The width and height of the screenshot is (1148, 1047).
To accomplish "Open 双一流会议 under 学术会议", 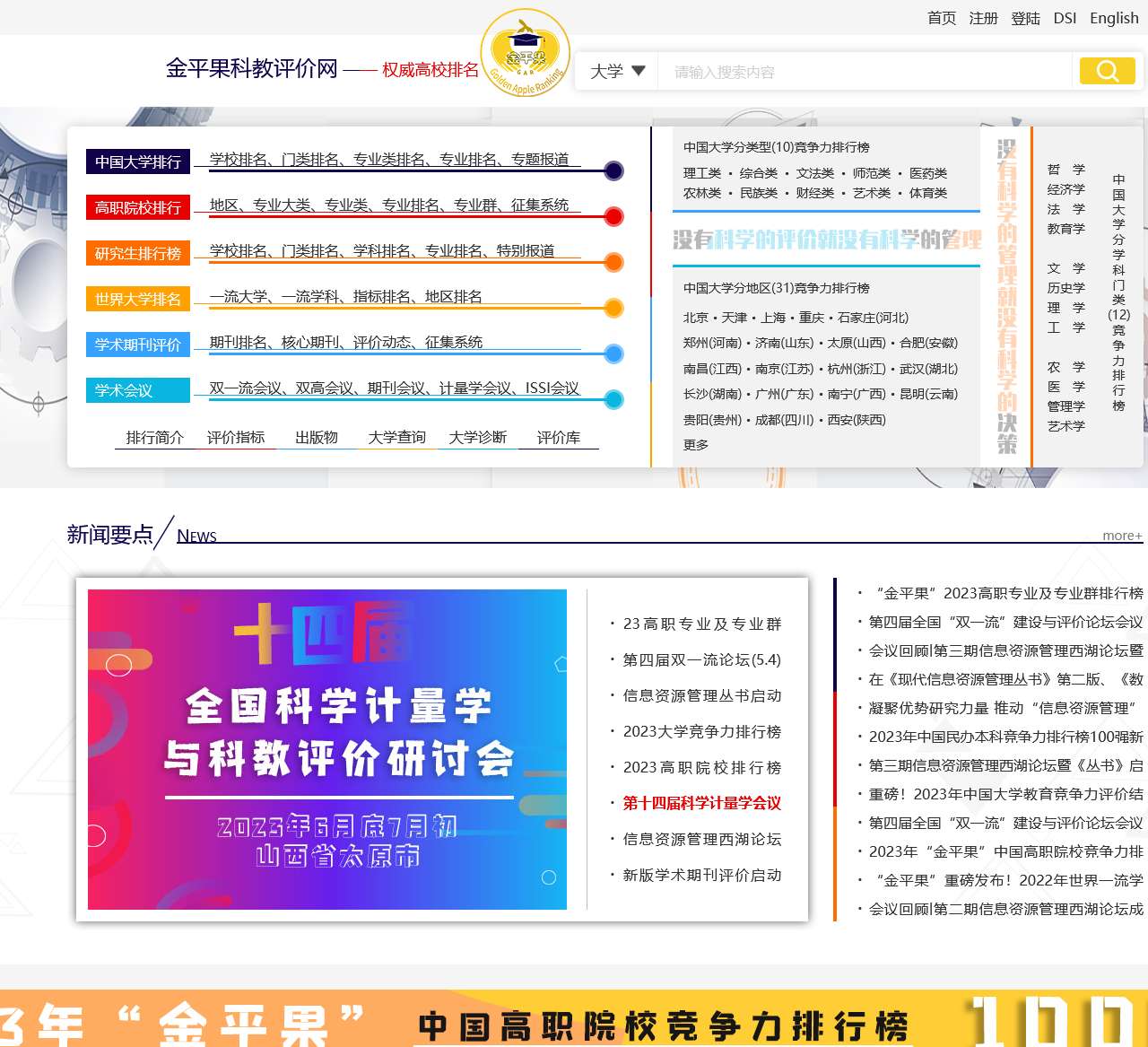I will click(x=246, y=388).
